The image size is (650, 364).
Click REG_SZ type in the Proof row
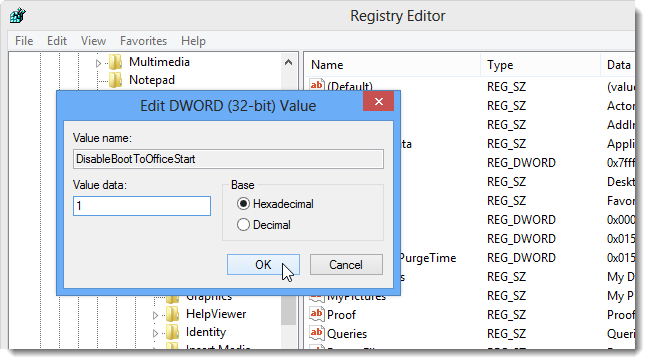pos(507,315)
